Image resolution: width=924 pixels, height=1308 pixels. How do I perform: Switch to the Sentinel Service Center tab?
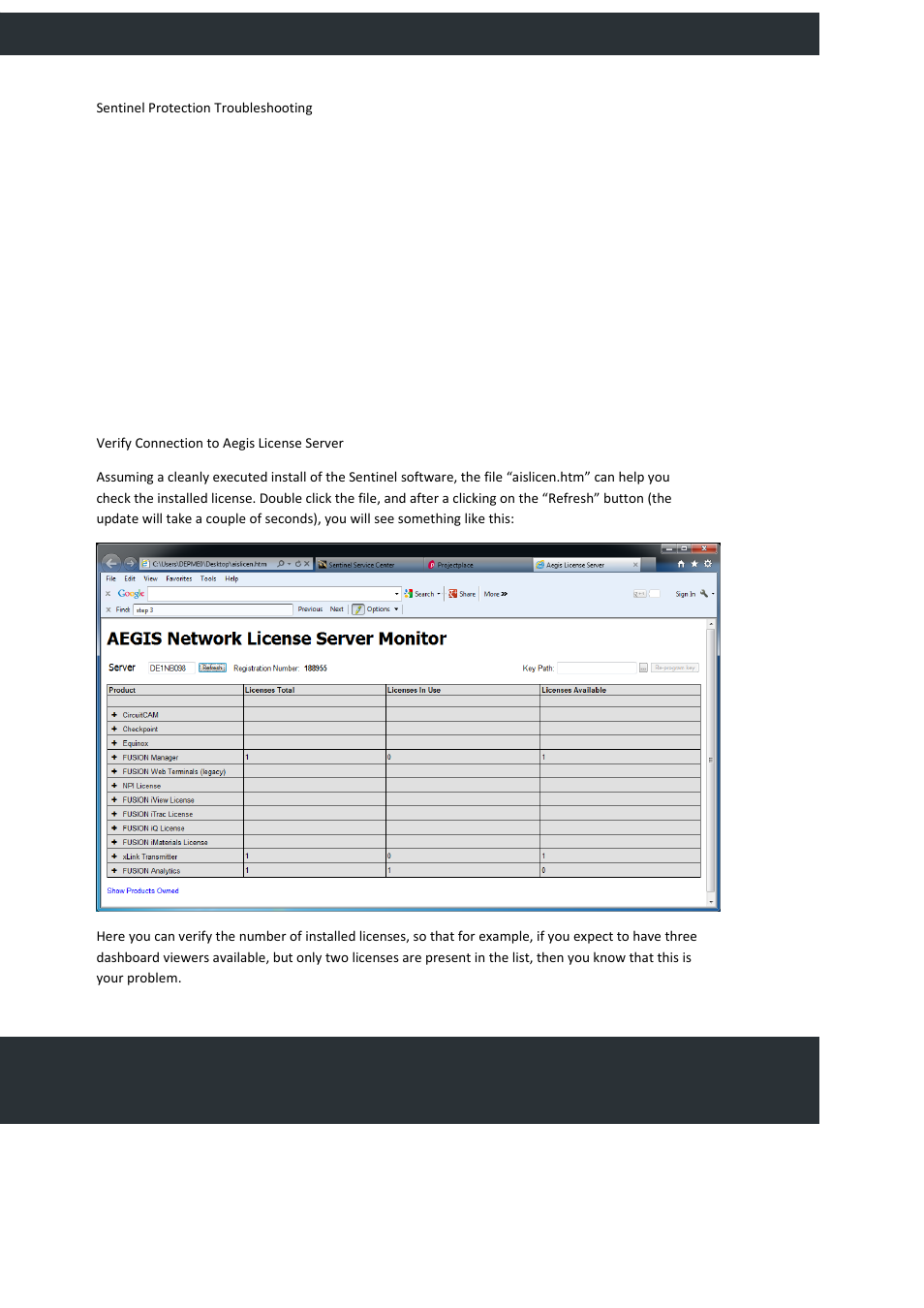[370, 565]
